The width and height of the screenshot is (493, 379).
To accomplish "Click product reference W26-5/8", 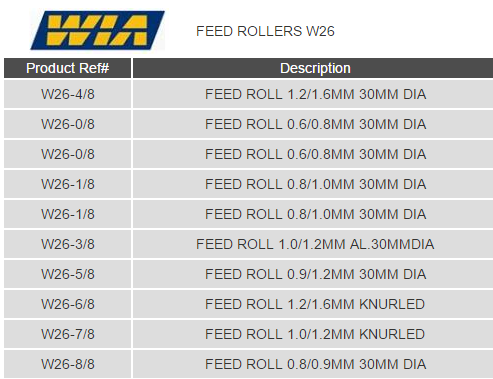I will coord(68,274).
